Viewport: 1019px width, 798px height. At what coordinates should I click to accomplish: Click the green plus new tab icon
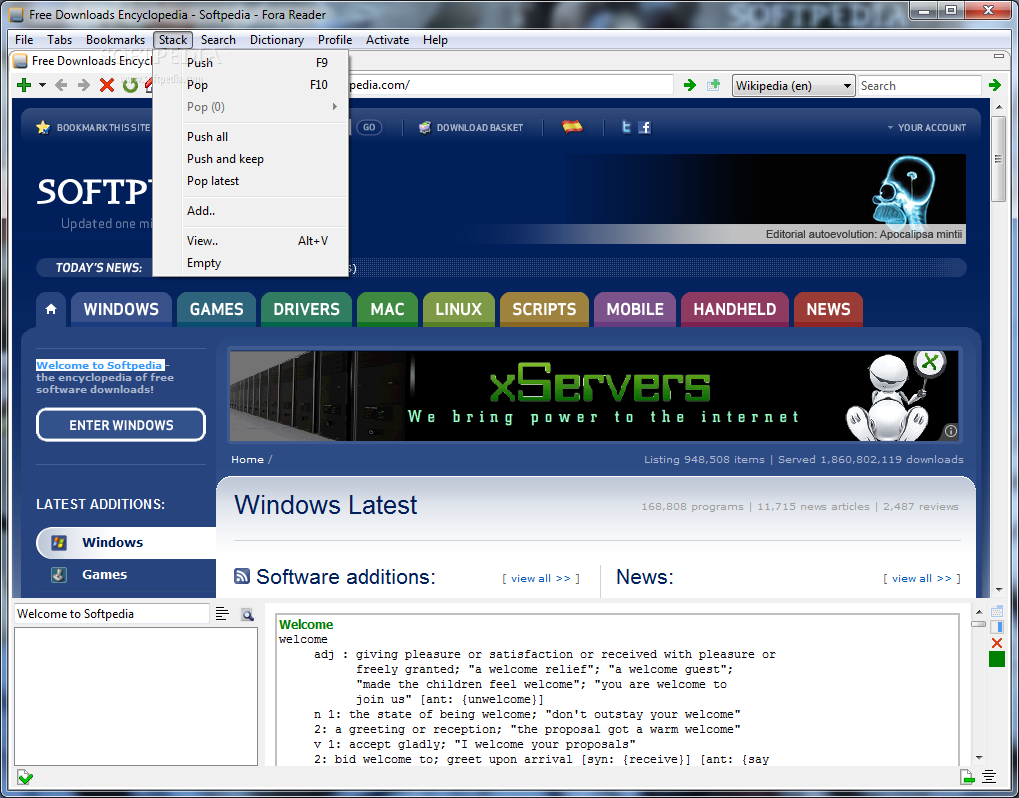pyautogui.click(x=24, y=85)
